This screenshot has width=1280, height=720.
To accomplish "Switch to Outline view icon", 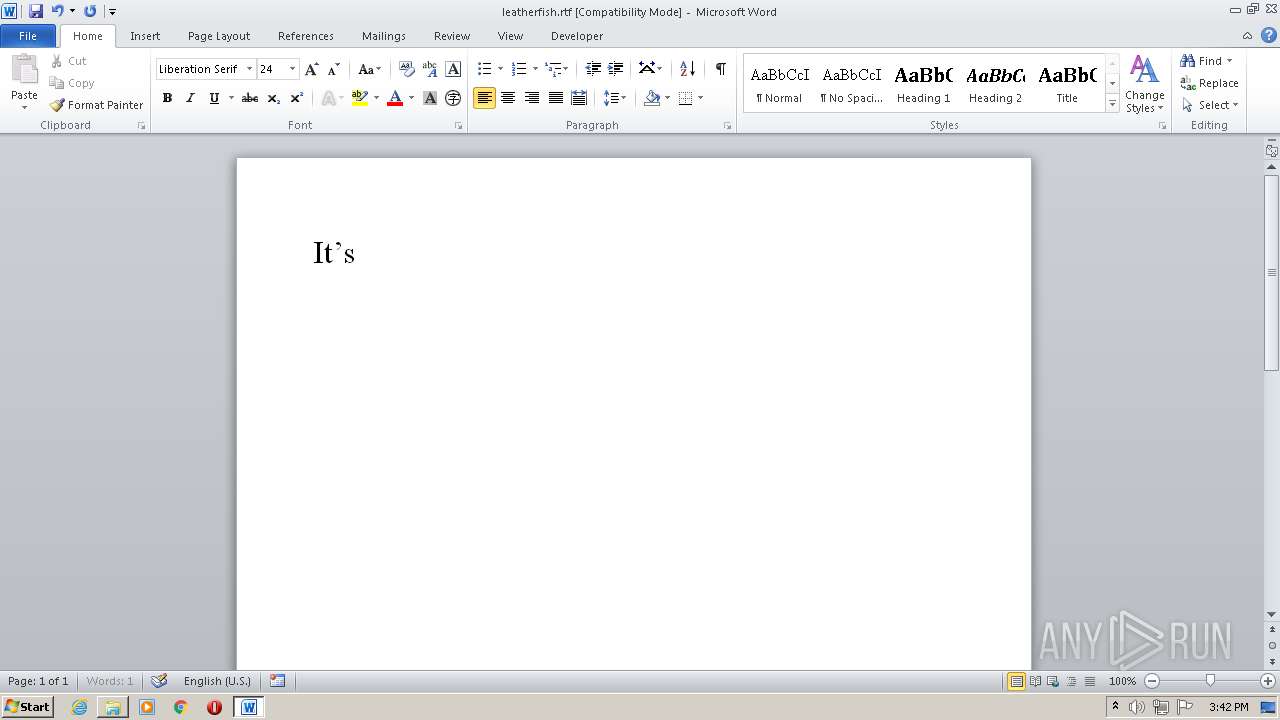I will tap(1071, 681).
